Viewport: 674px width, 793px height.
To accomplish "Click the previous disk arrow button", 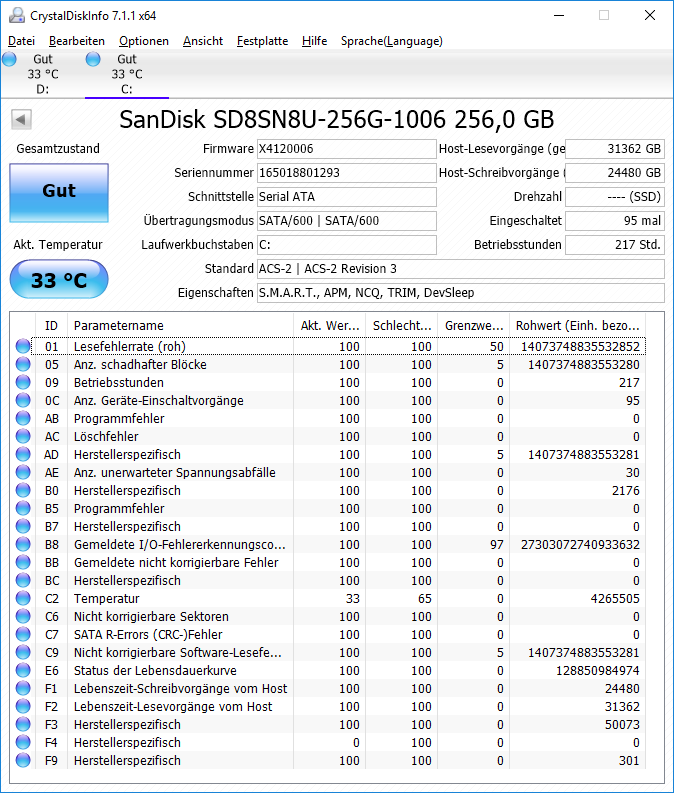I will click(x=21, y=120).
